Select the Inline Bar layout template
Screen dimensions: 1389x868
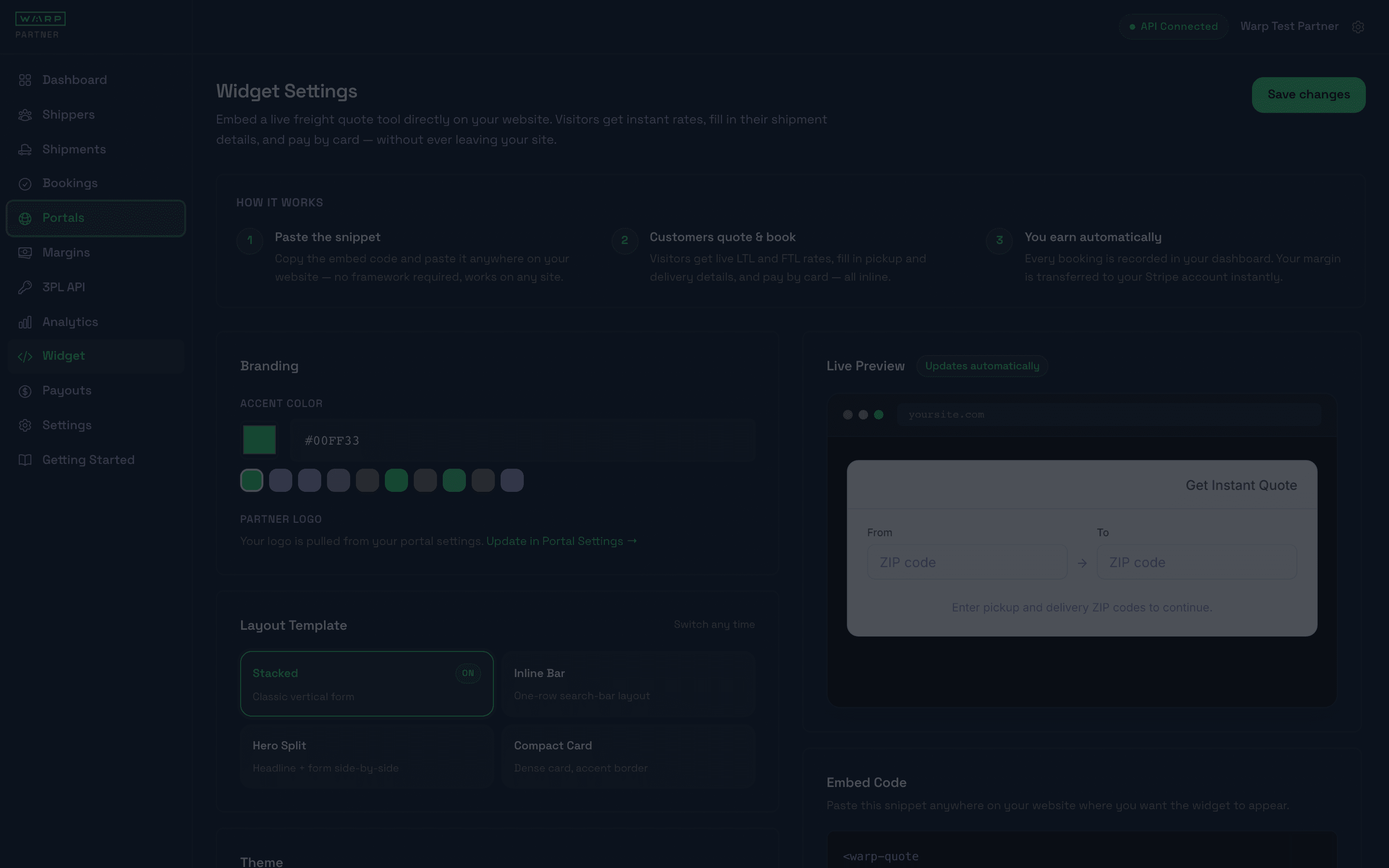[x=628, y=683]
